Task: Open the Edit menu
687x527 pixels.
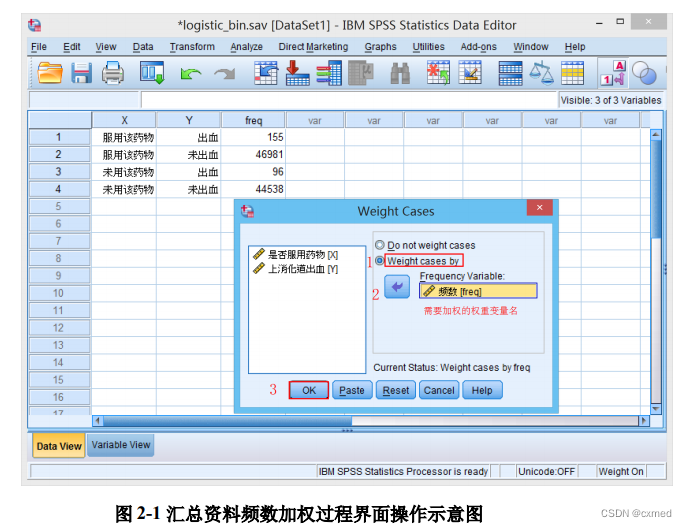Action: (x=71, y=47)
